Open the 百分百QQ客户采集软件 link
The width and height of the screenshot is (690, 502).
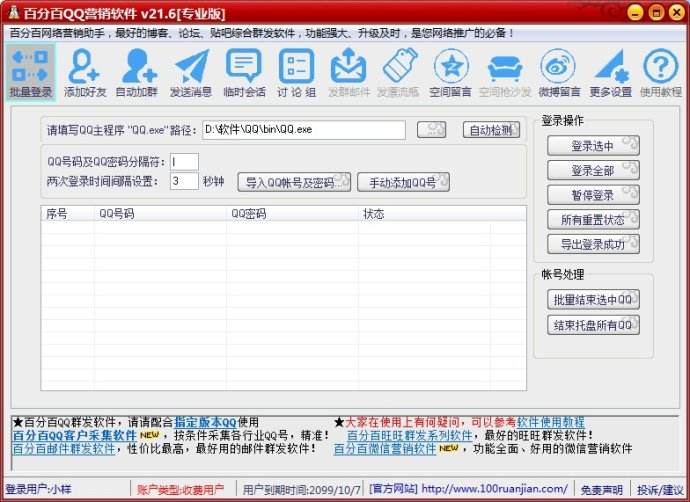click(74, 436)
